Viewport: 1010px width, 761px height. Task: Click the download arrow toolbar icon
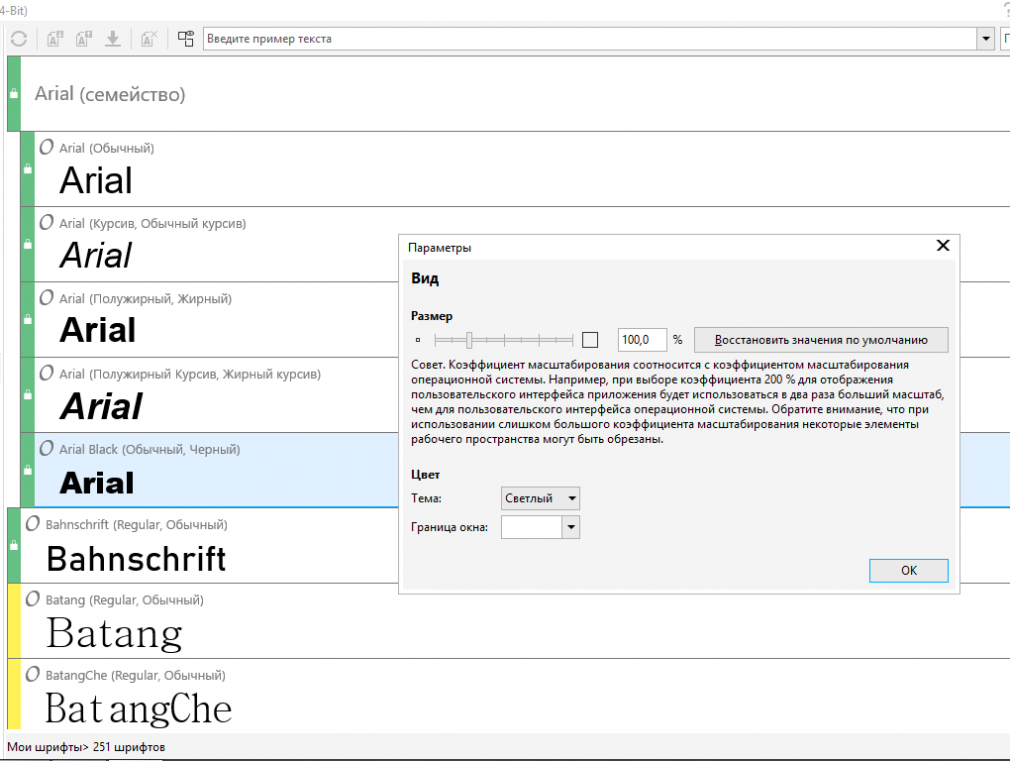pos(113,39)
